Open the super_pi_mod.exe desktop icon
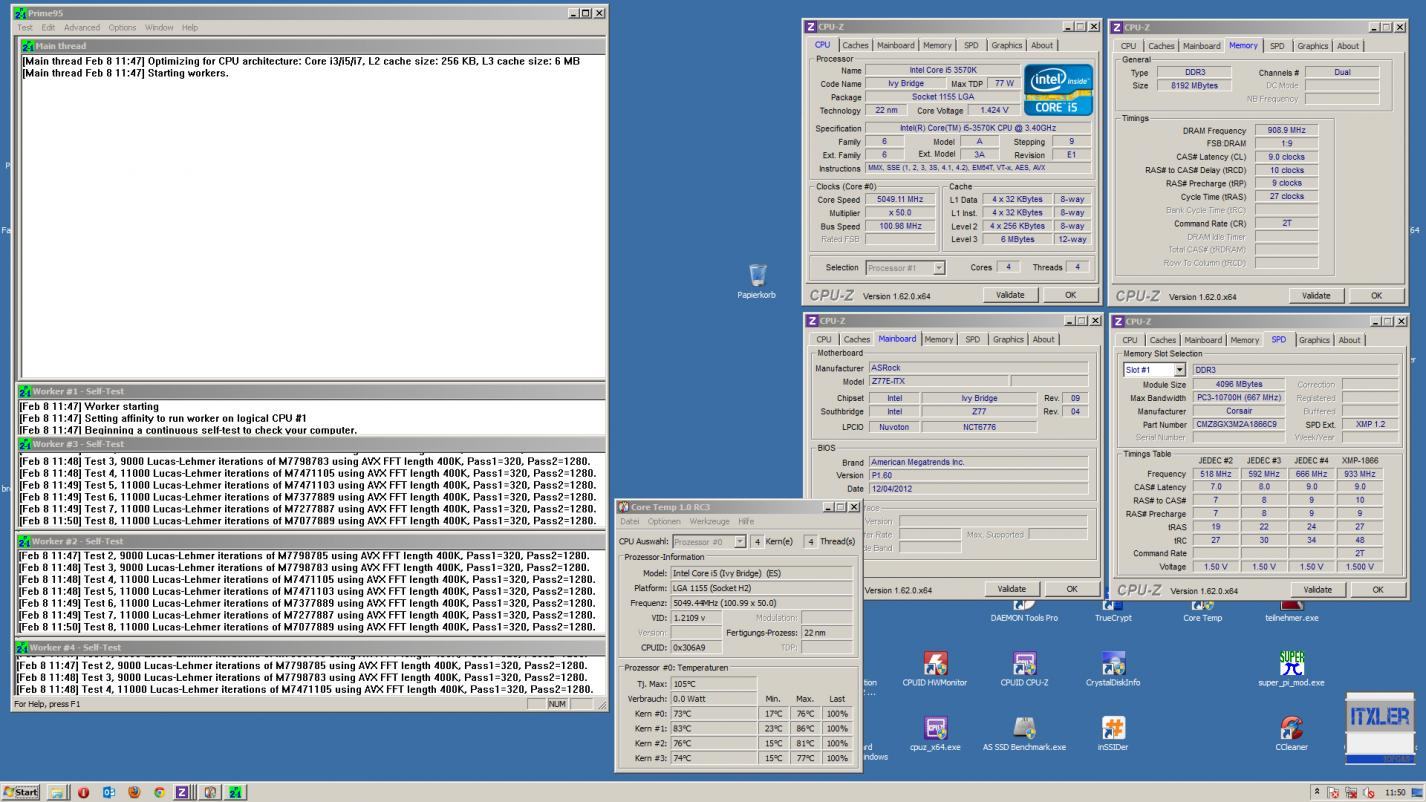 point(1291,665)
